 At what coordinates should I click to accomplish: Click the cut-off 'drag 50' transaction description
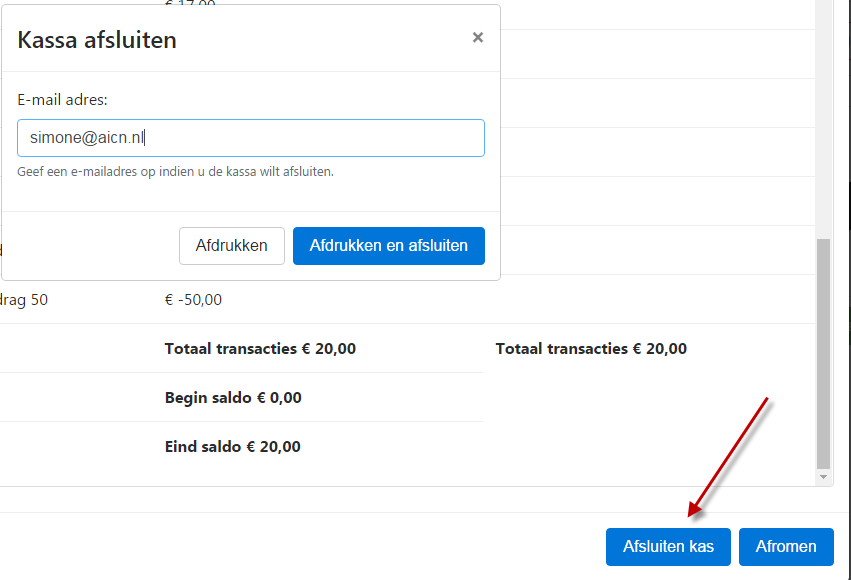coord(24,299)
